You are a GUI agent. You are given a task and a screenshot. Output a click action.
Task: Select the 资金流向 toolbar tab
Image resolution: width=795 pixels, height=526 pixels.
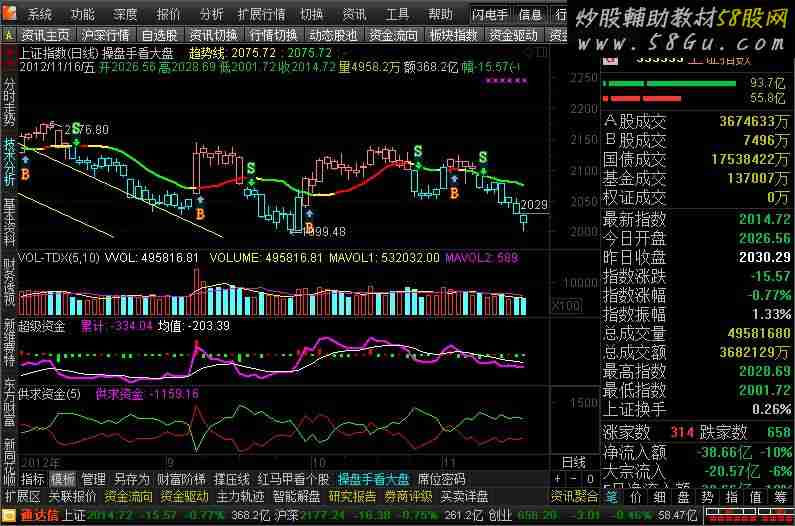tap(393, 35)
